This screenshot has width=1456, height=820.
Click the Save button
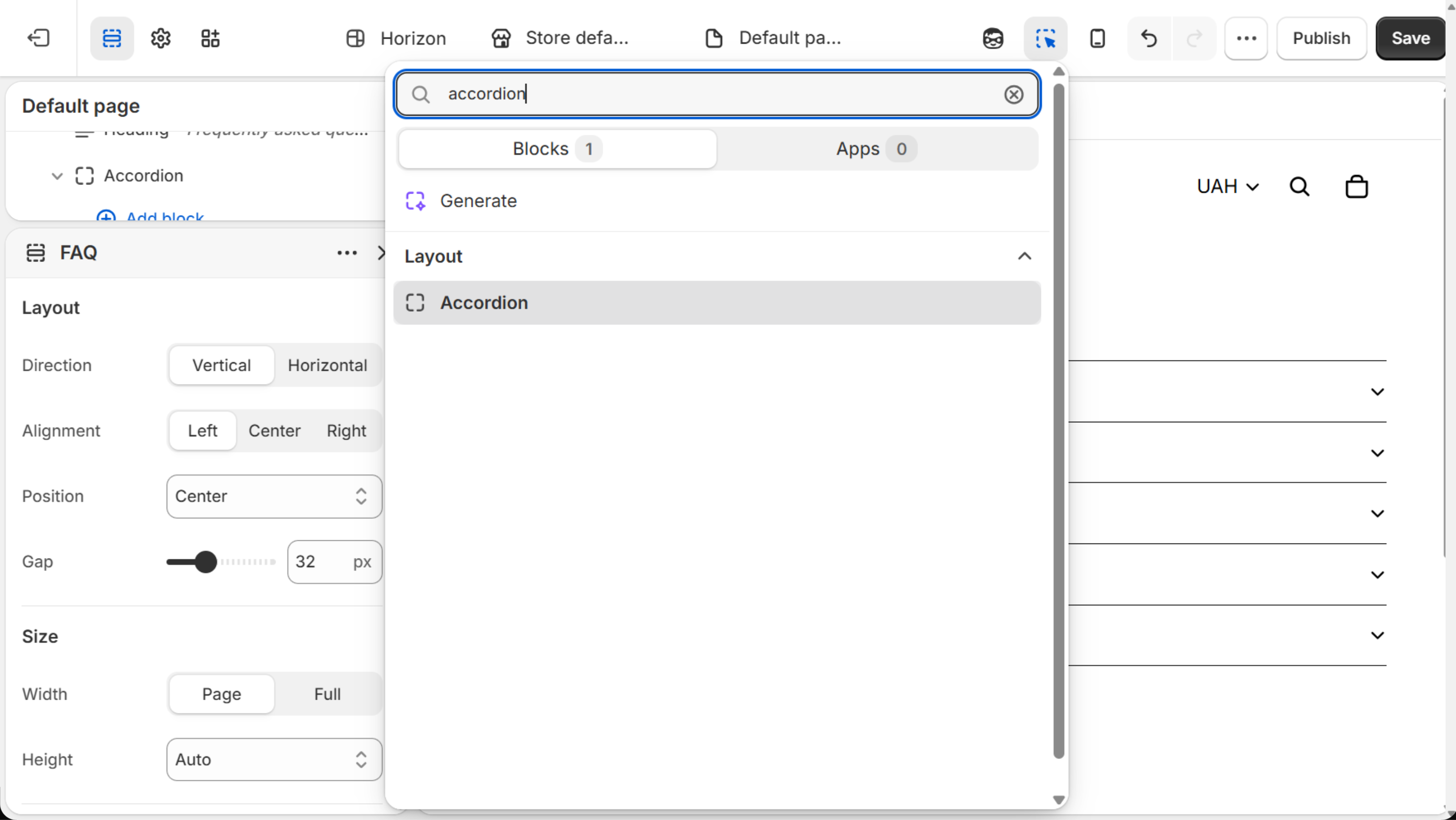coord(1411,38)
